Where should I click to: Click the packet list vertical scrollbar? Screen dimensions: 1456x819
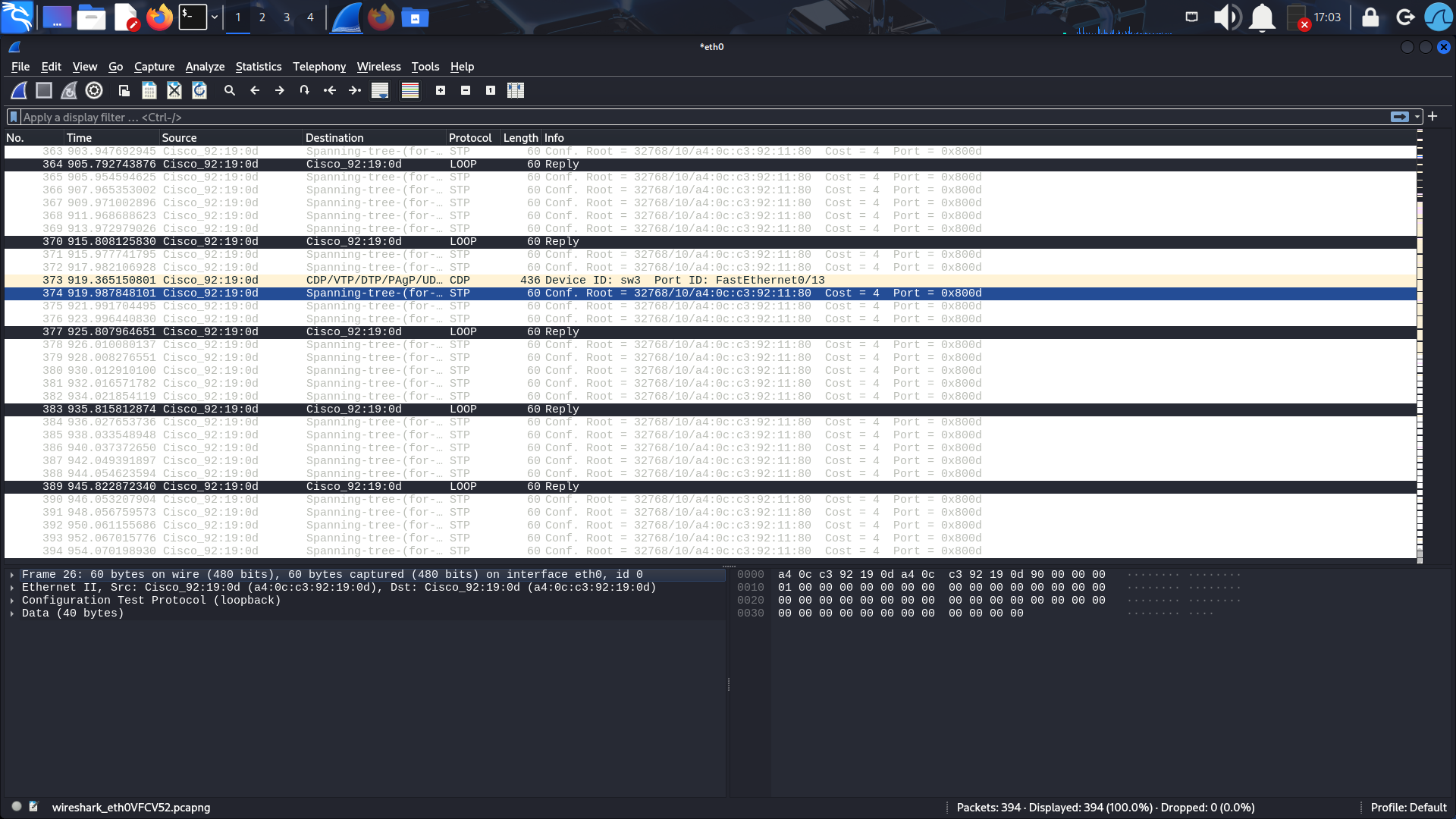click(1420, 346)
